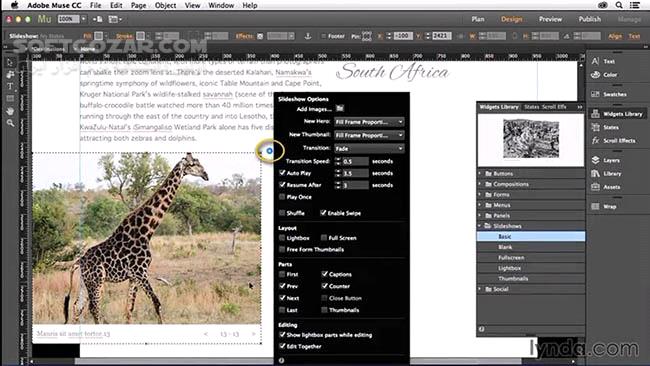The width and height of the screenshot is (650, 366).
Task: Click the anchor link icon in control bar
Action: click(x=308, y=36)
